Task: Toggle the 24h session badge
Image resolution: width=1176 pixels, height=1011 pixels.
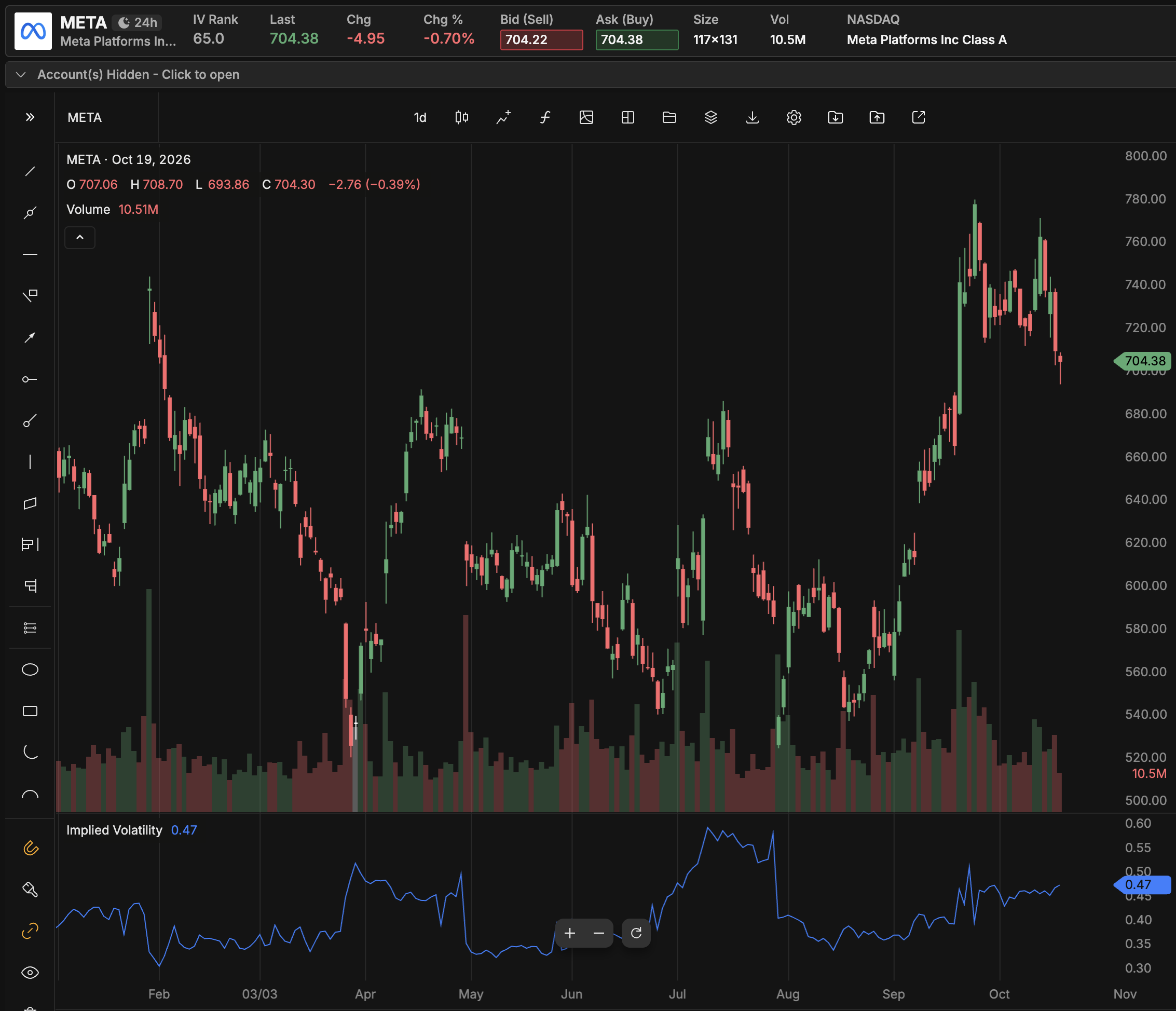Action: coord(138,23)
